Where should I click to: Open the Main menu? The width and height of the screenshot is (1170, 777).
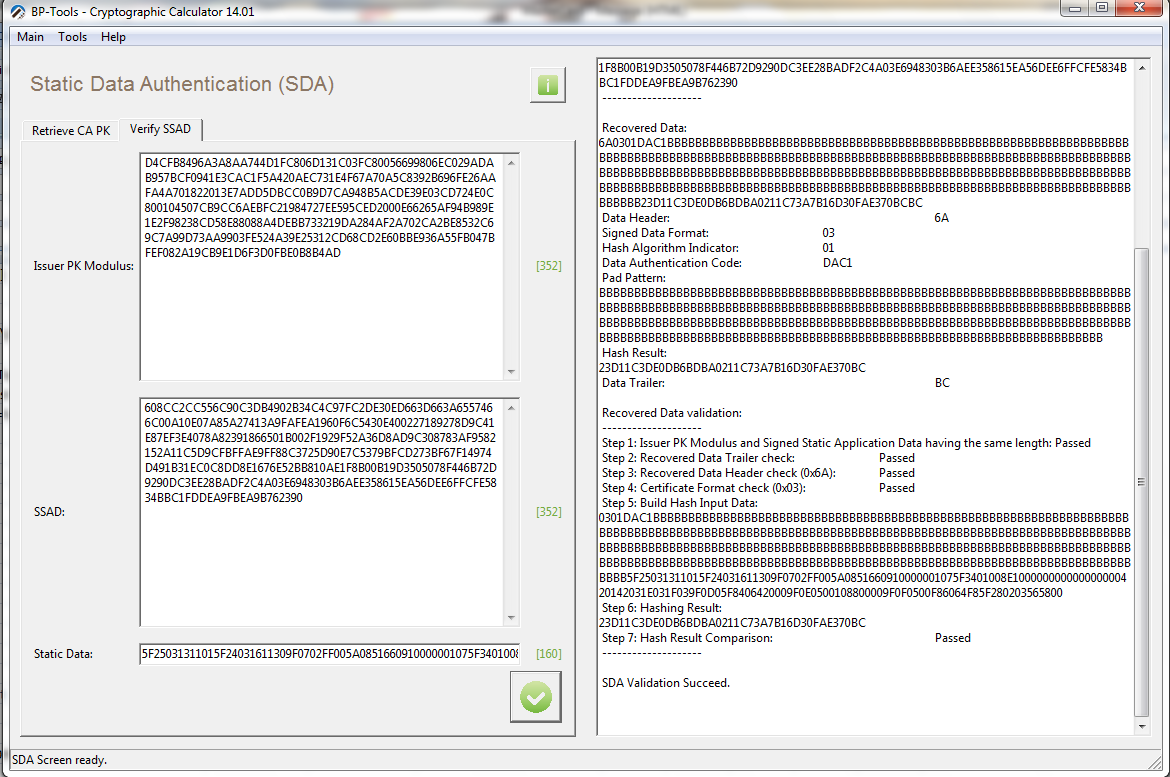tap(31, 37)
